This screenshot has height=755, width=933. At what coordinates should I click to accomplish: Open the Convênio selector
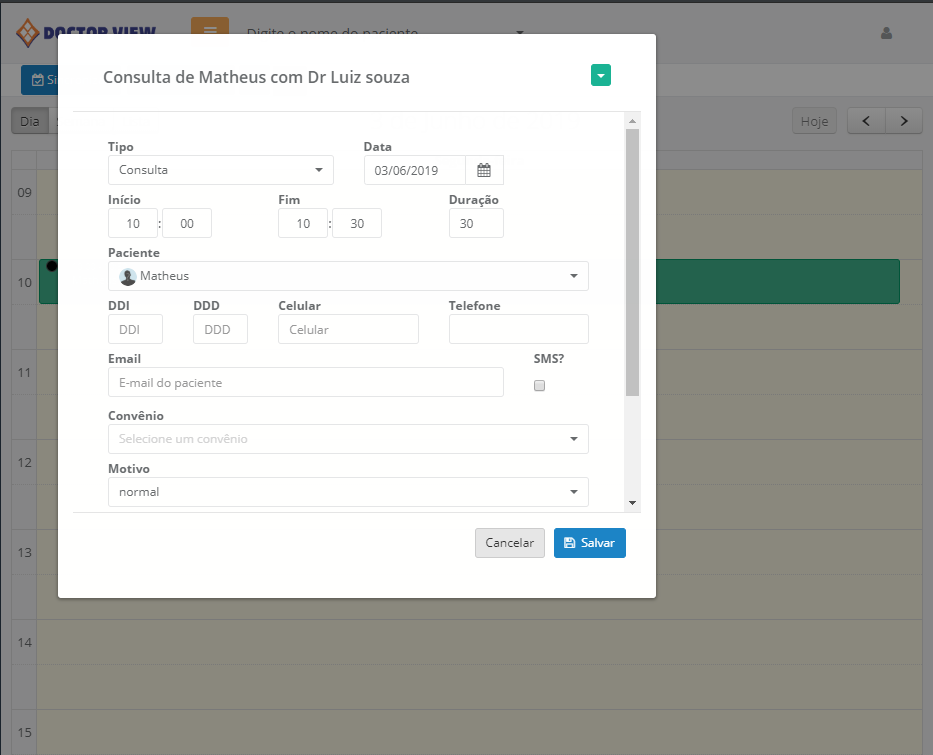coord(348,439)
